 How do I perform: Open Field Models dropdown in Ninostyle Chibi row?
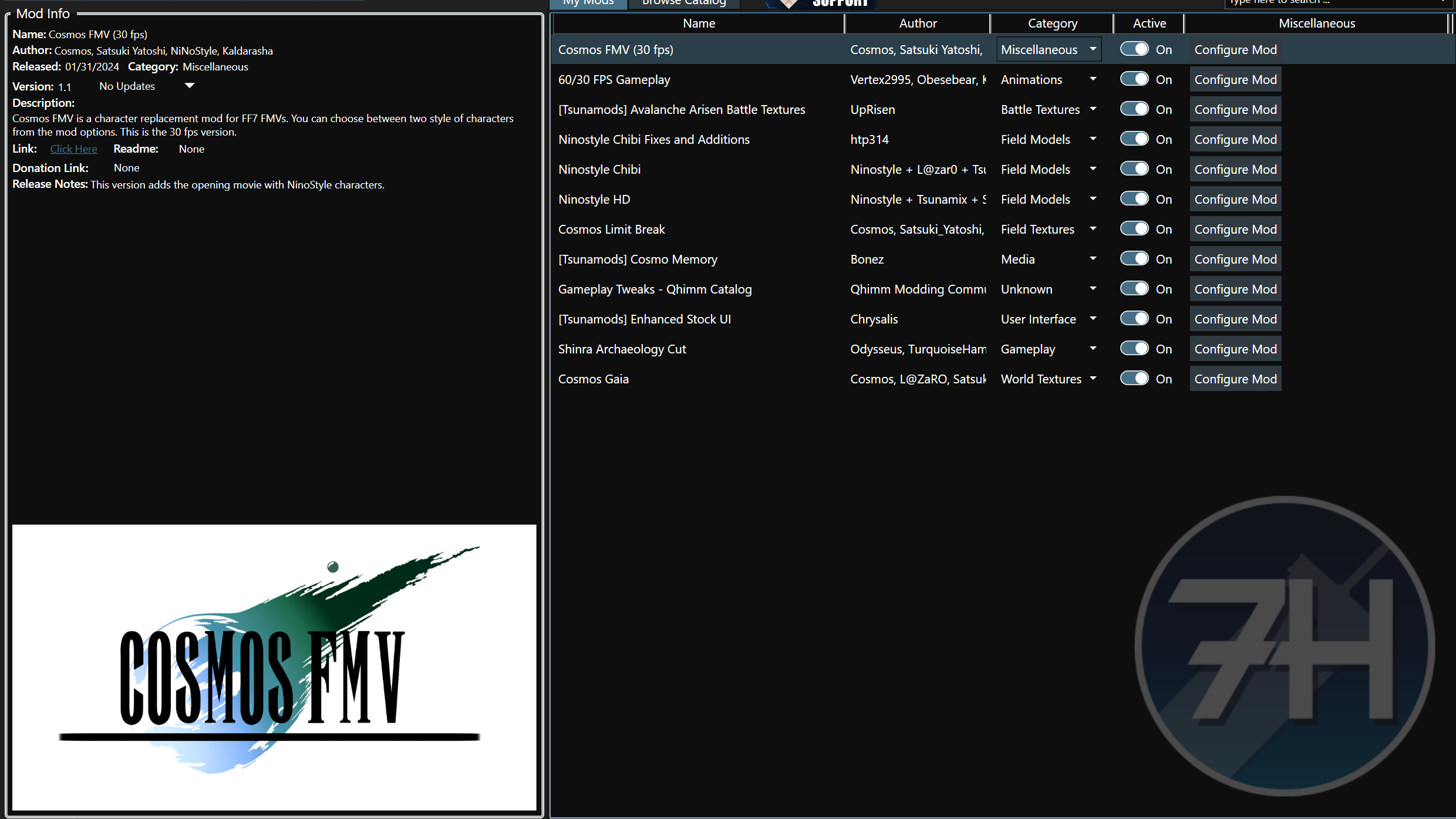(x=1049, y=169)
